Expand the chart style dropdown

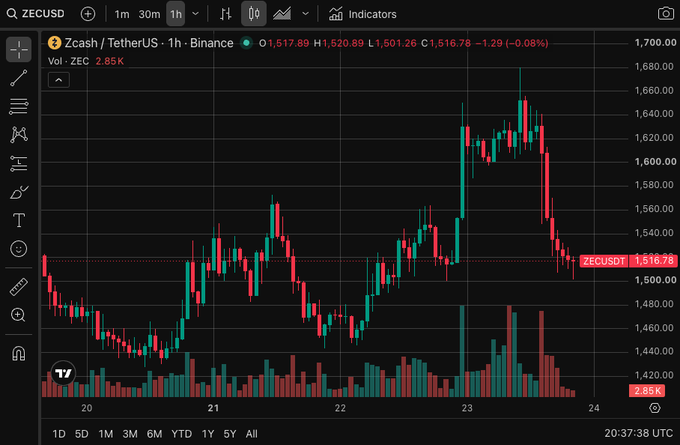[305, 14]
